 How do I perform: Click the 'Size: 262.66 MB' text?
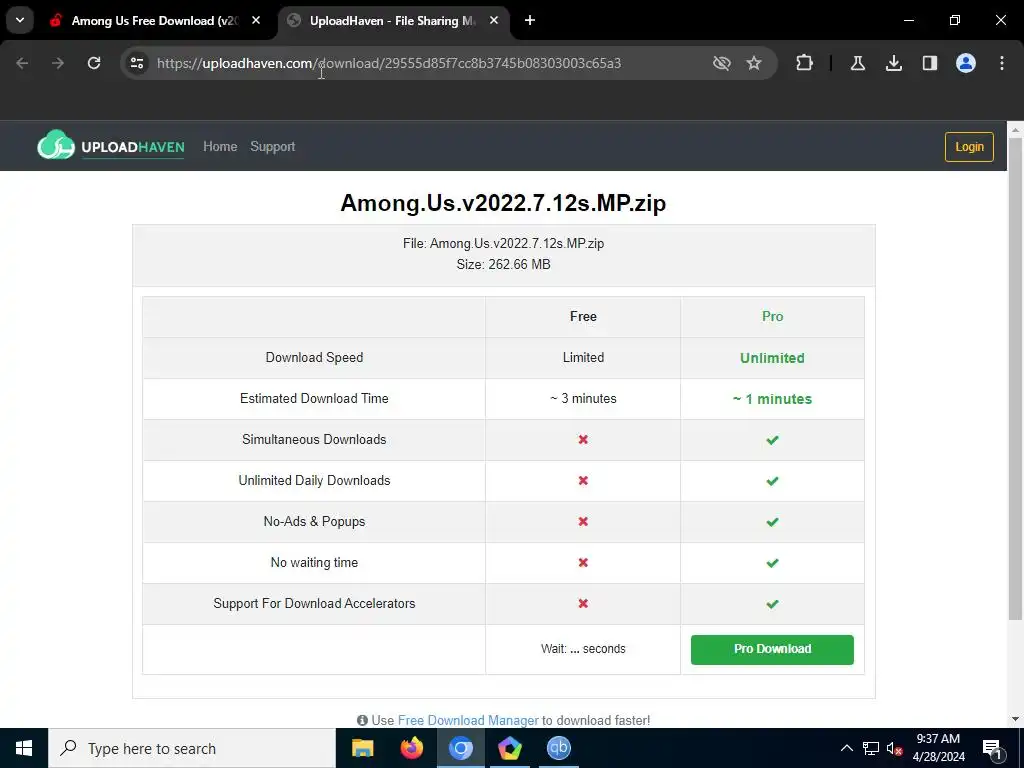504,264
